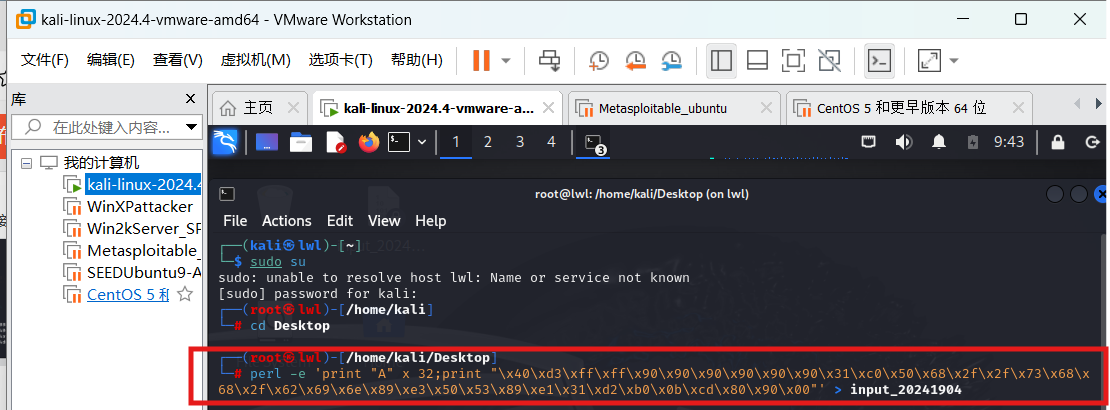
Task: Launch Firefox from the Kali panel
Action: tap(369, 142)
